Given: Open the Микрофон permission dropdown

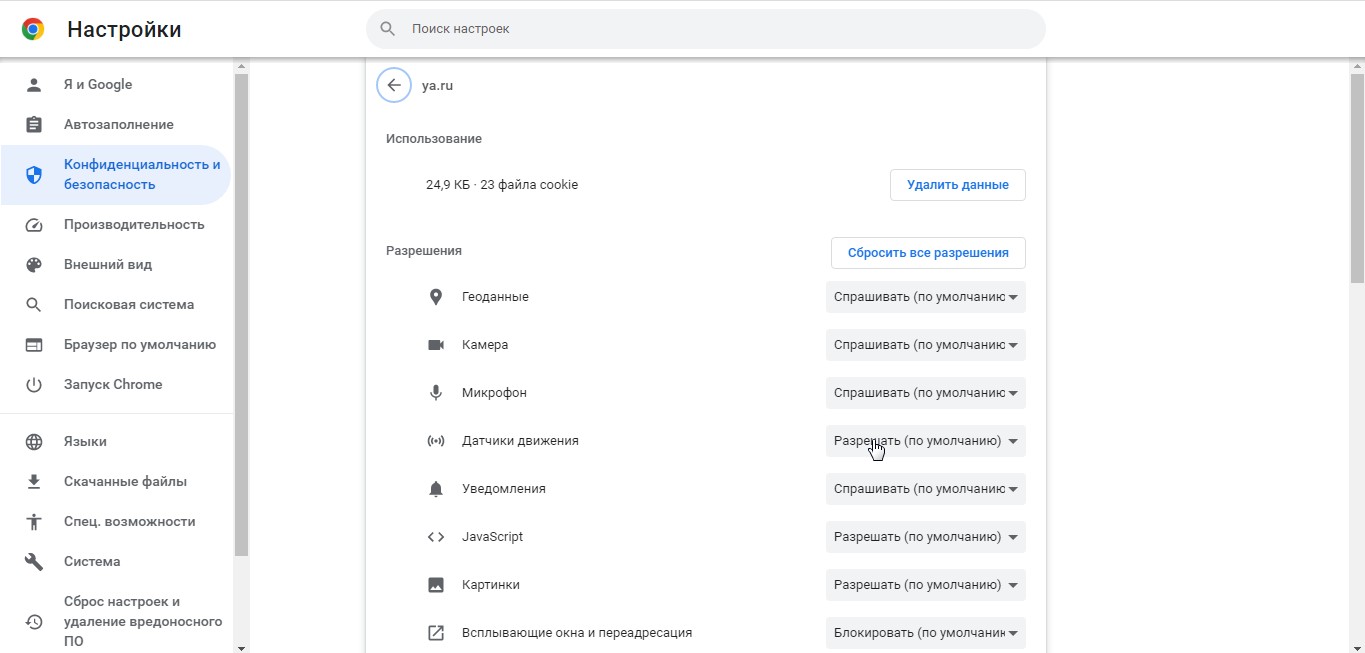Looking at the screenshot, I should click(x=924, y=392).
